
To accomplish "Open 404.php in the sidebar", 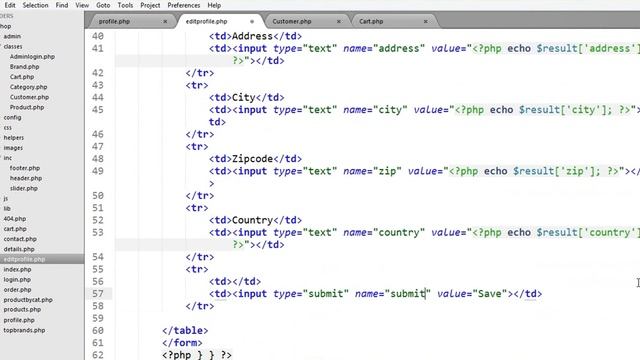I will (x=15, y=219).
